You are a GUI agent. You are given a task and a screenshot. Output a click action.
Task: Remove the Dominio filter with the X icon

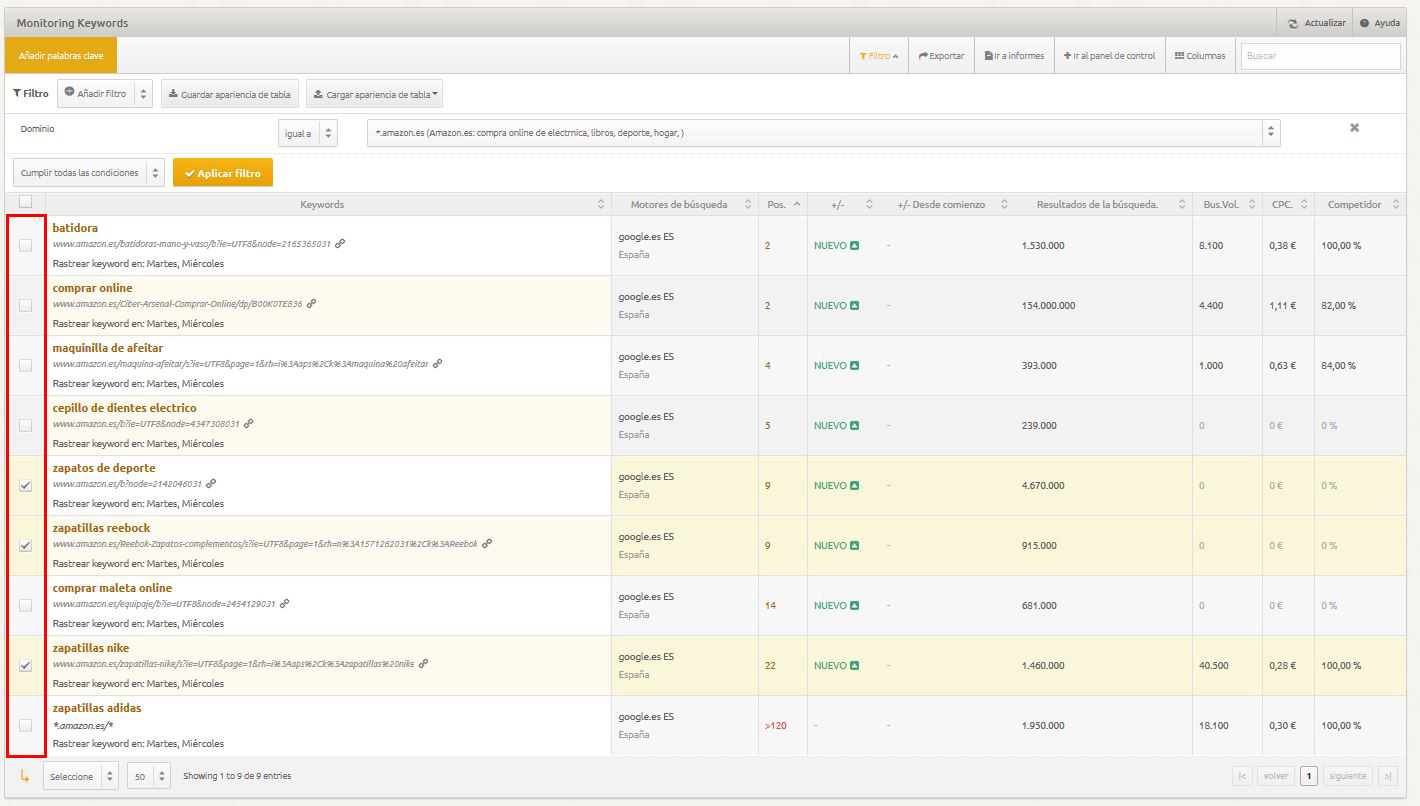coord(1354,128)
